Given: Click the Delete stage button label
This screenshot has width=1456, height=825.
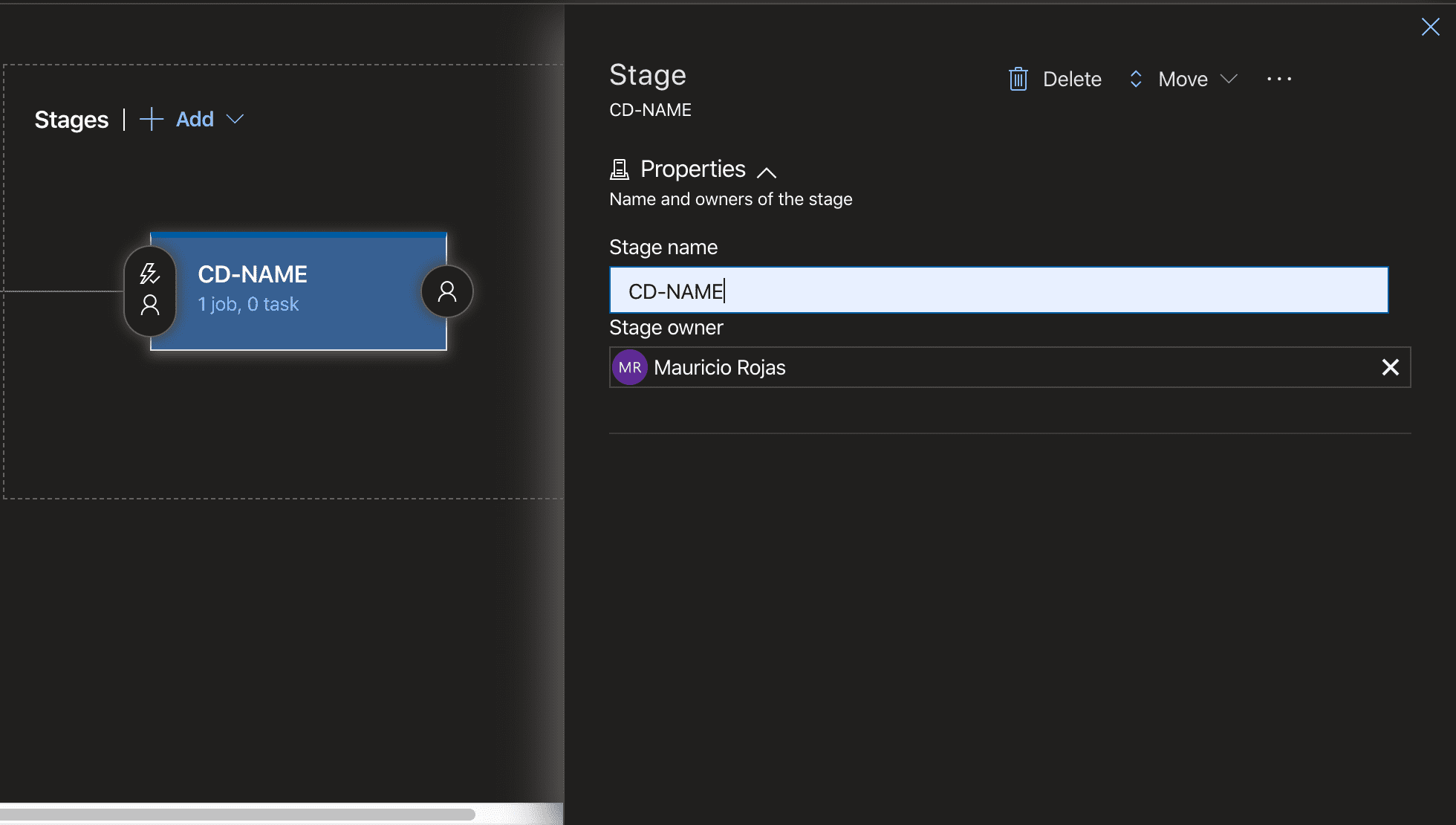Looking at the screenshot, I should pos(1072,79).
